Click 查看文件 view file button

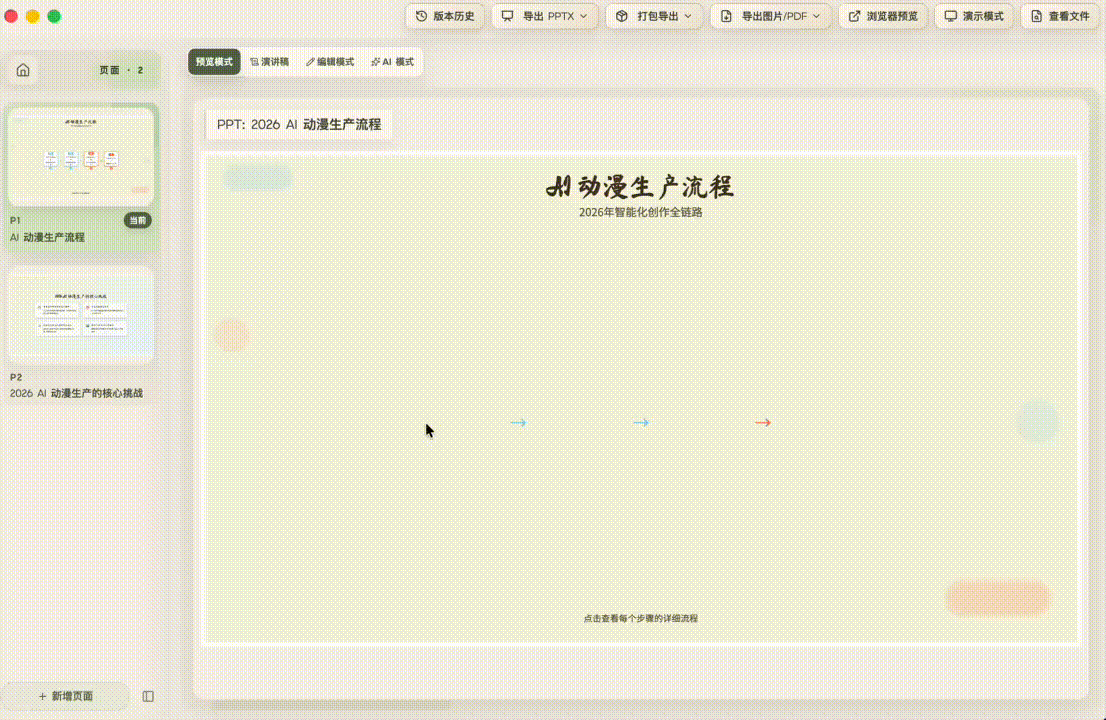coord(1060,16)
